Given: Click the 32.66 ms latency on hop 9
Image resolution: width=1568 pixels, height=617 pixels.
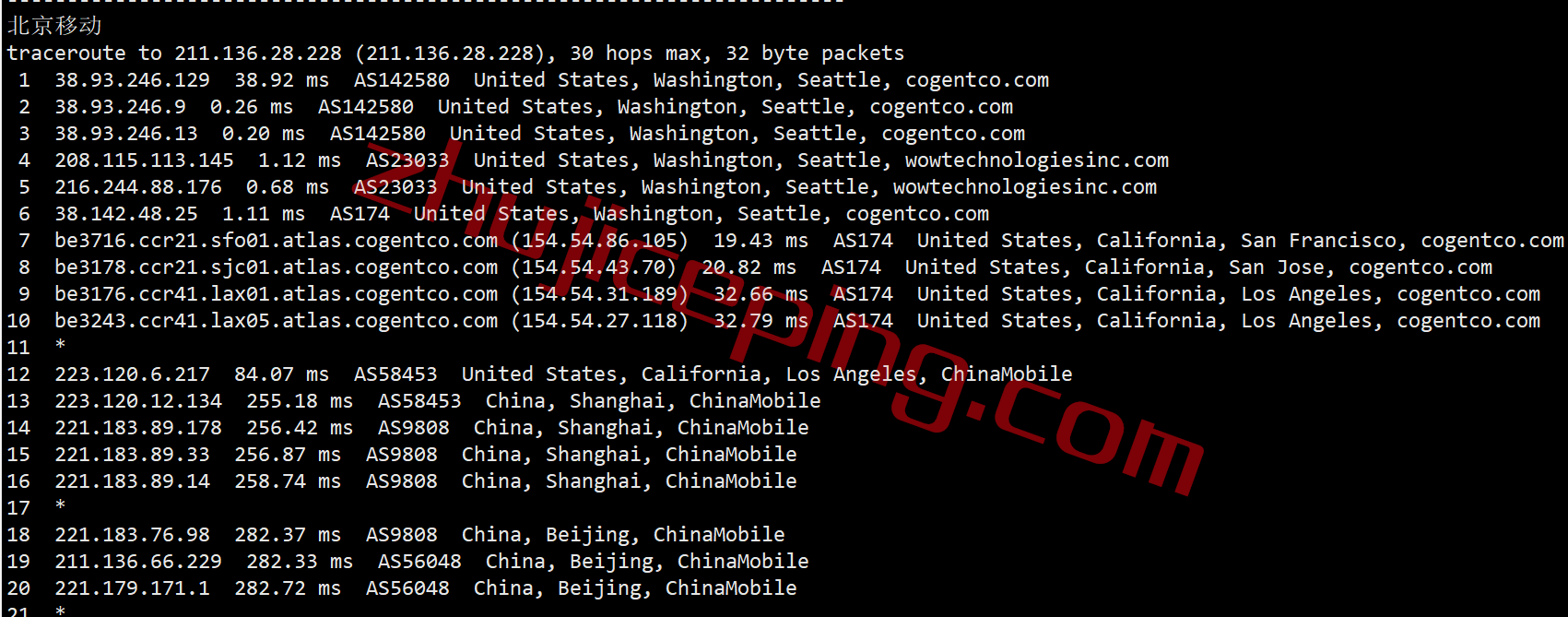Looking at the screenshot, I should 761,294.
